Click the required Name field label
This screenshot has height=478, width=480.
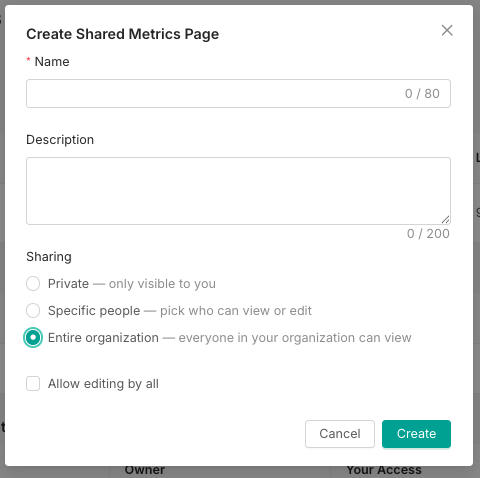52,62
